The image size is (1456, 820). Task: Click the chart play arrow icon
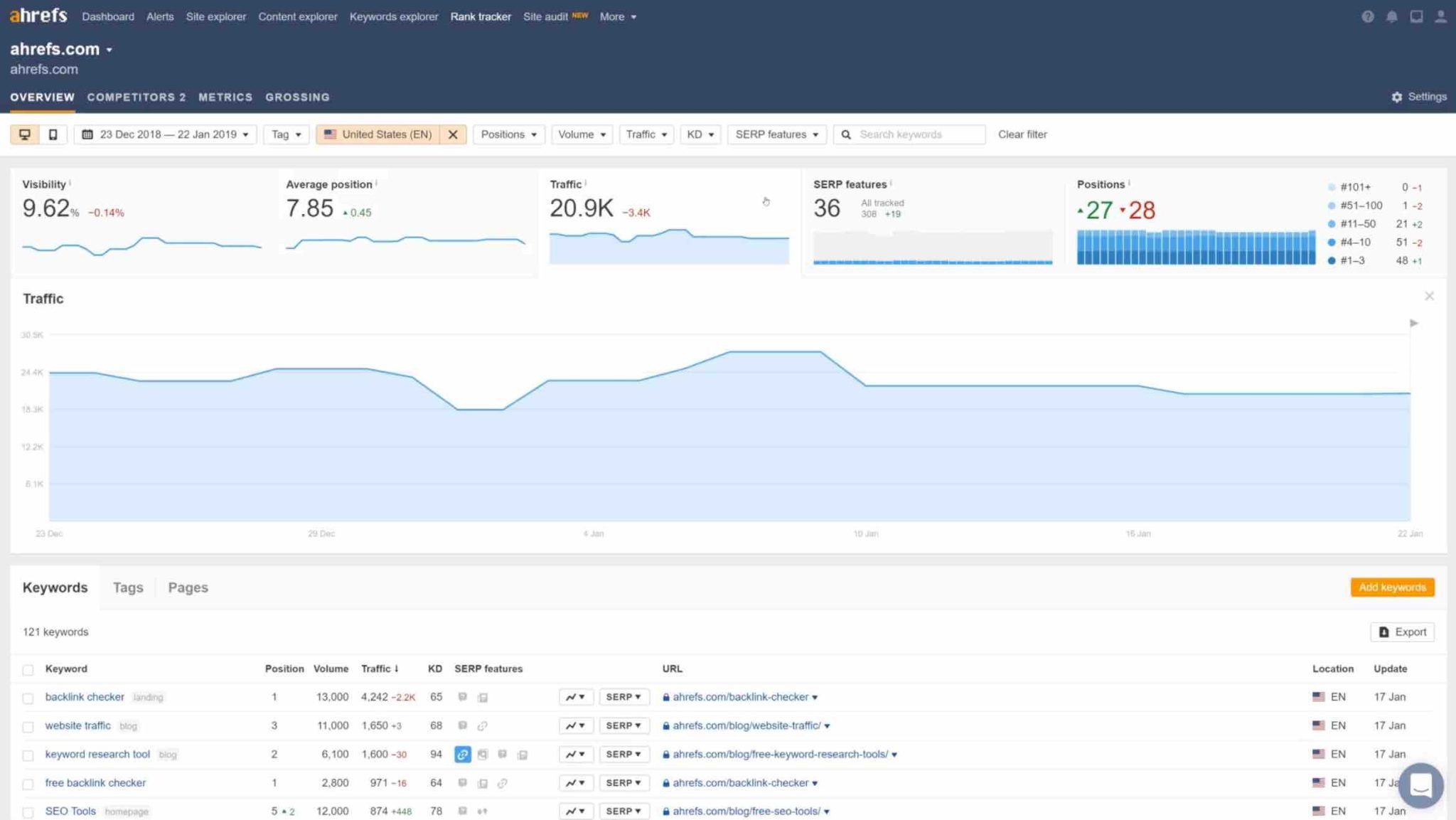[1414, 324]
